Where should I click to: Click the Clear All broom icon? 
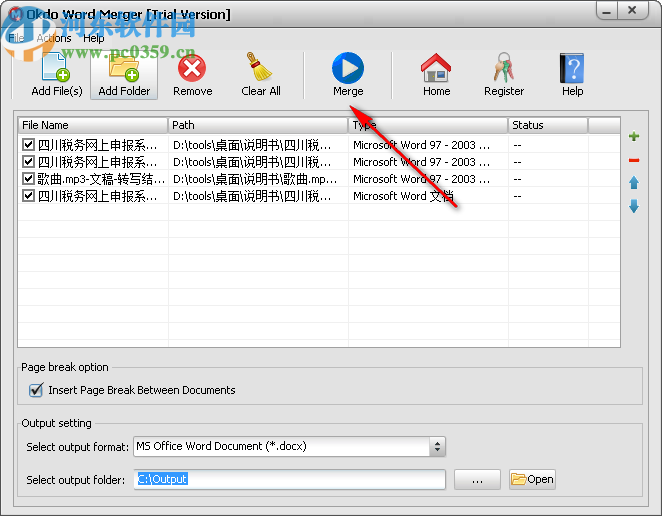coord(259,67)
